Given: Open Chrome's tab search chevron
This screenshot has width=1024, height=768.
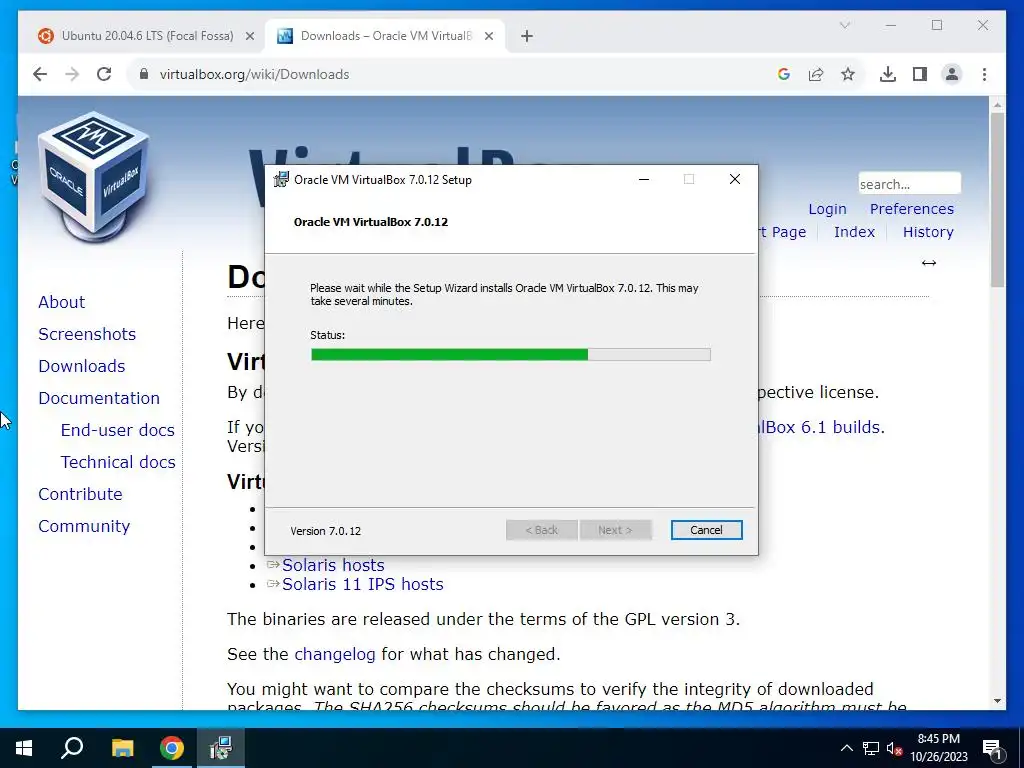Looking at the screenshot, I should (x=844, y=25).
